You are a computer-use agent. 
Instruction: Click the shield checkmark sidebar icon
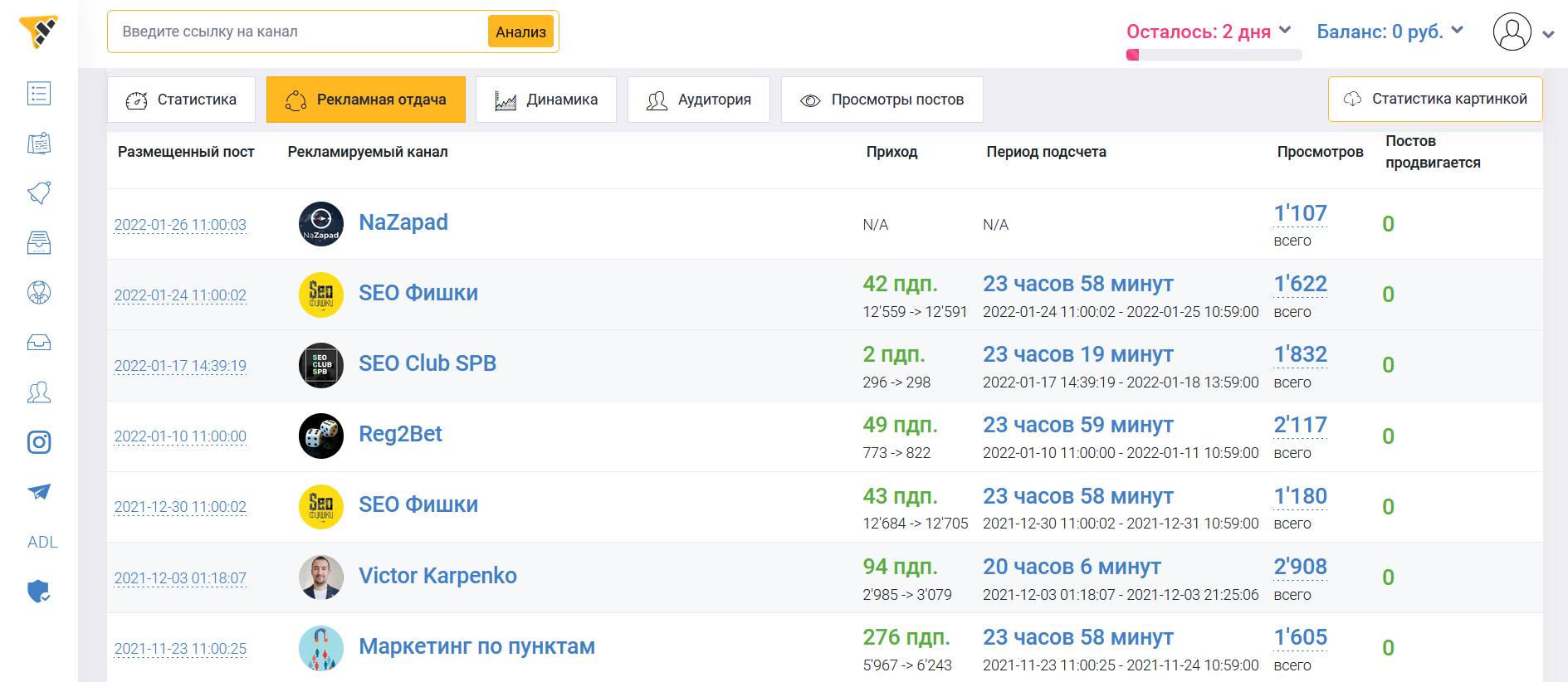coord(39,592)
